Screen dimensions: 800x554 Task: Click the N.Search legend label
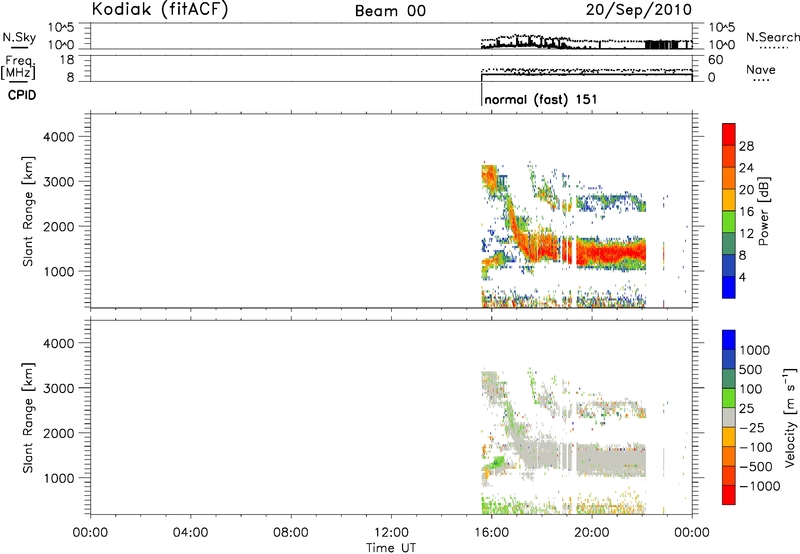click(x=772, y=36)
